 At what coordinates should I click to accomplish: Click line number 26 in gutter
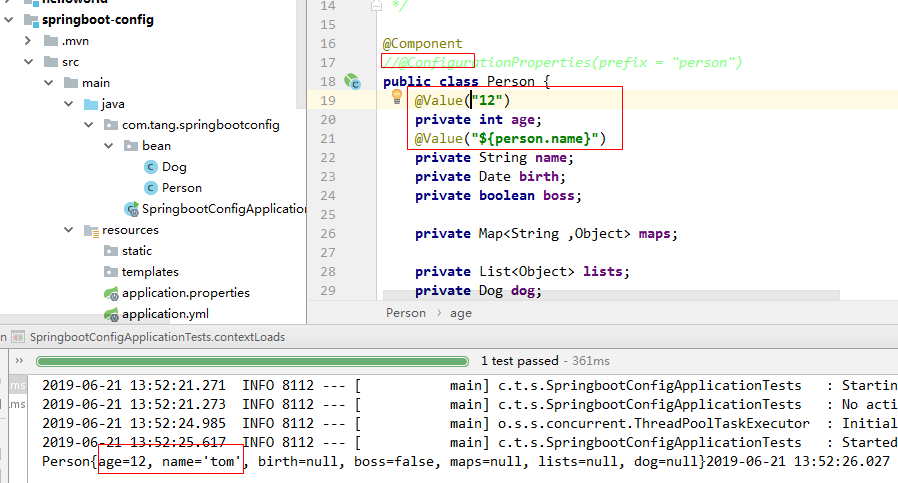tap(328, 234)
